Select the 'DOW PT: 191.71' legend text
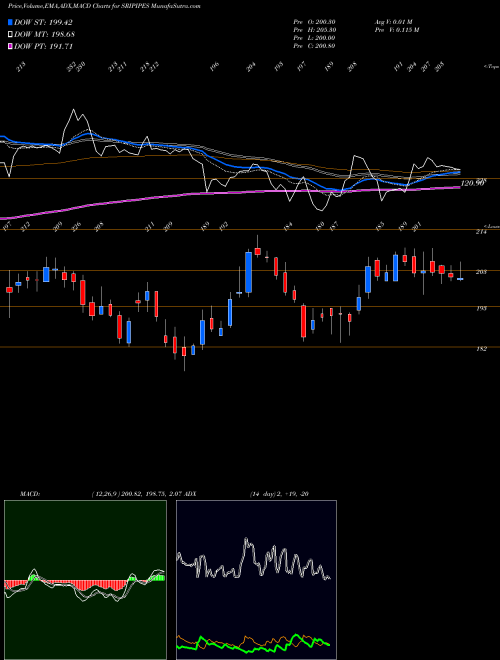Viewport: 500px width, 660px height. point(43,46)
